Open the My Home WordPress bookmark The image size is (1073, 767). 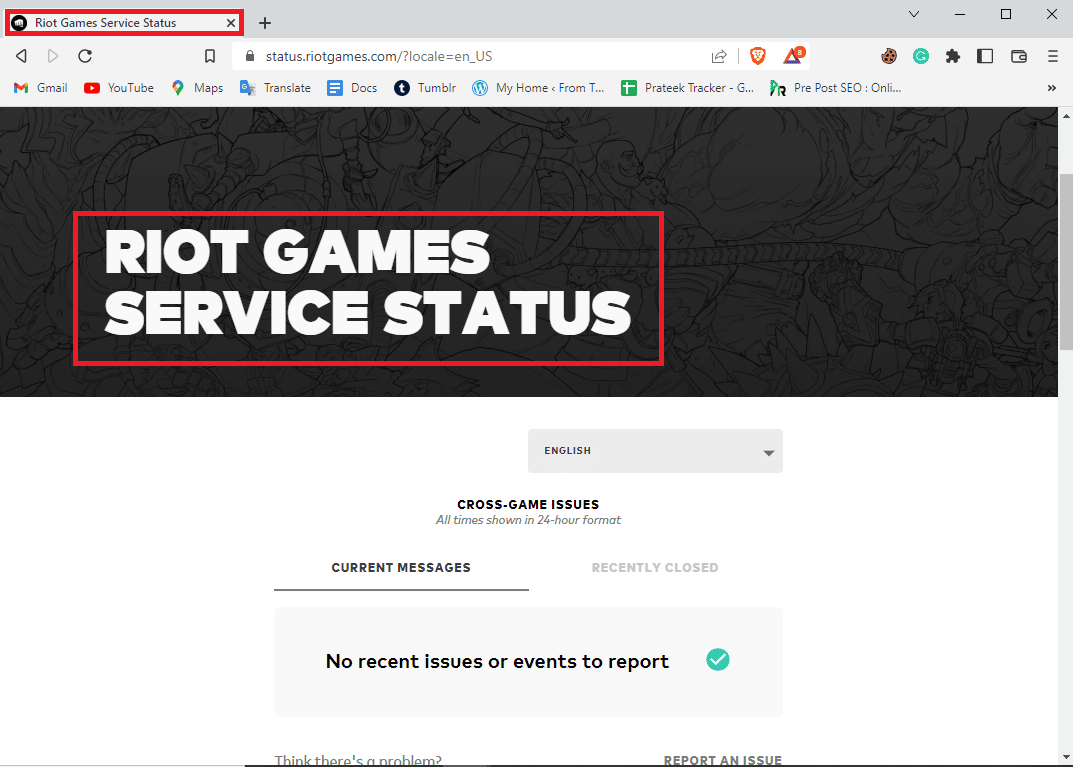(539, 88)
